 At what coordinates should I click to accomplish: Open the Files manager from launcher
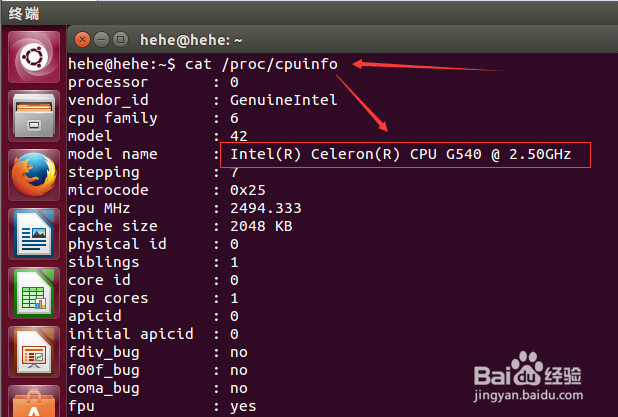[x=34, y=116]
